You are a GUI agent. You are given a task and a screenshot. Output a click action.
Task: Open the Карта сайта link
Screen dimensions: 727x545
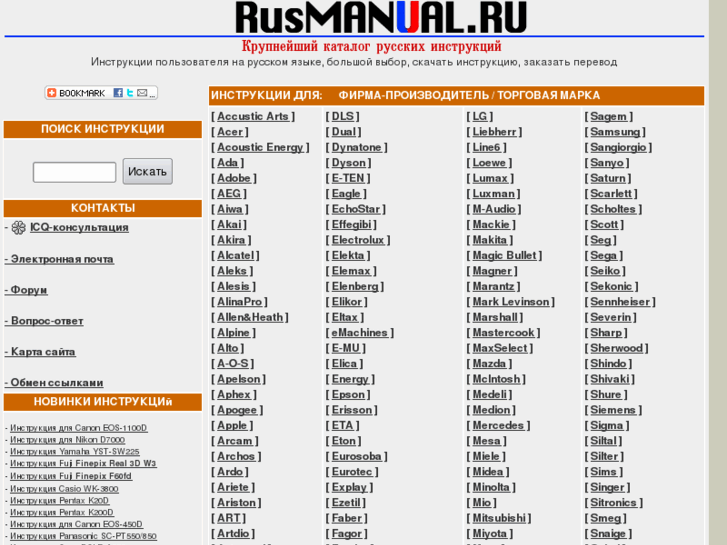pos(40,352)
